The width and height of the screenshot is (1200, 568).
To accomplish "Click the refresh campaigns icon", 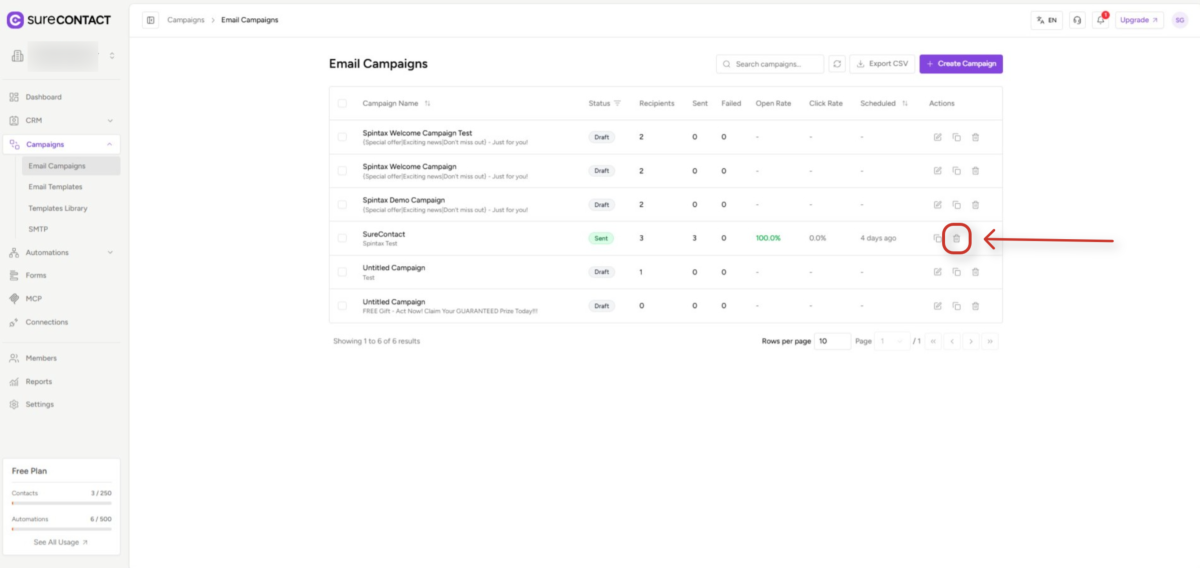I will [x=837, y=64].
